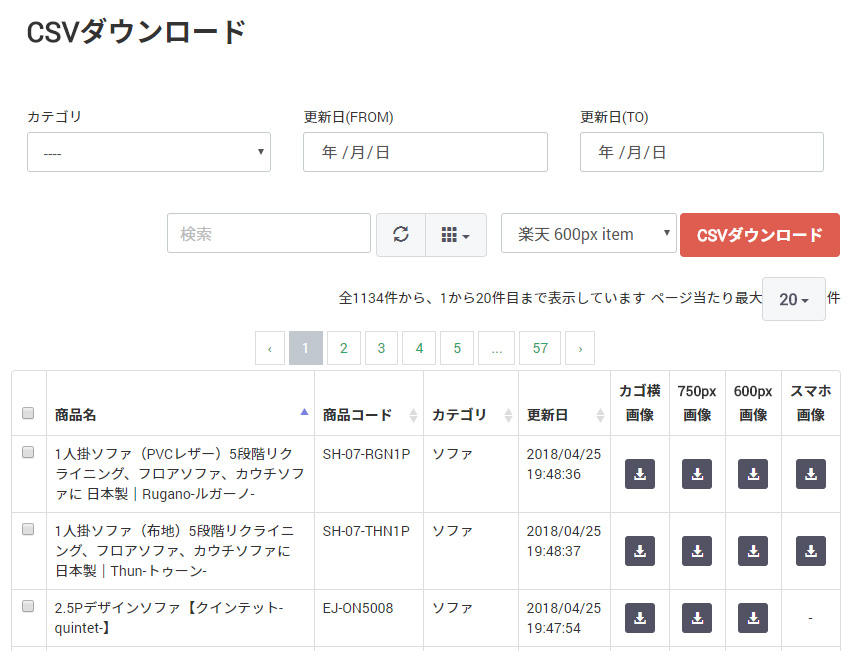Expand the 20 per-page count dropdown

tap(794, 299)
